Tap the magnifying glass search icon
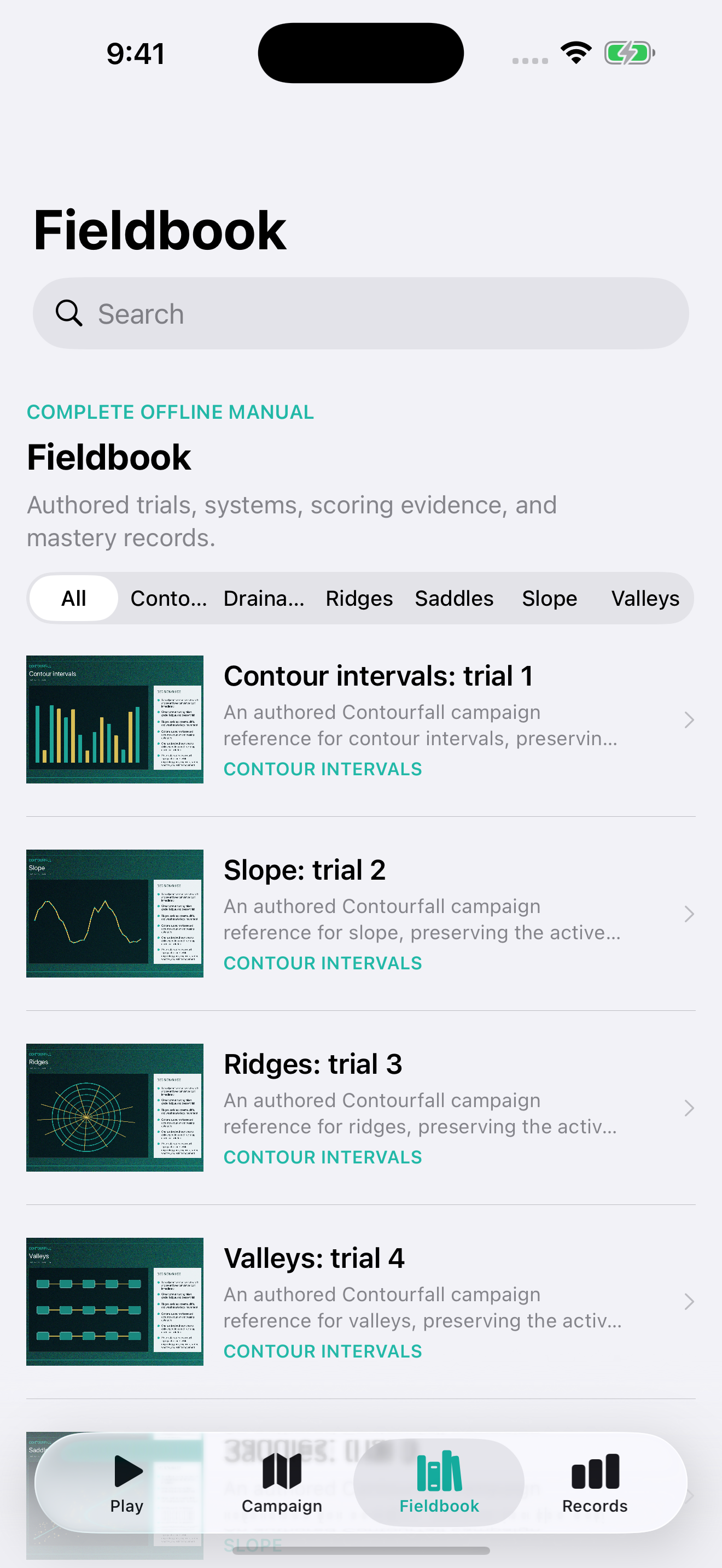The image size is (722, 1568). click(69, 313)
